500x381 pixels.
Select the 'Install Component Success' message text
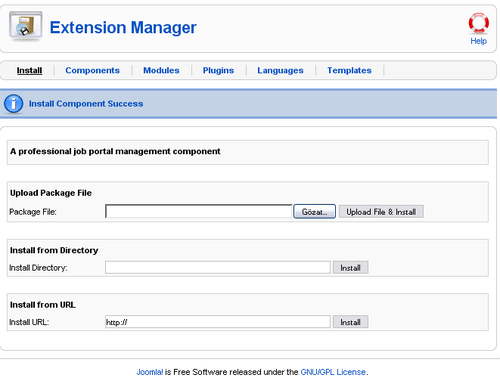(x=86, y=104)
